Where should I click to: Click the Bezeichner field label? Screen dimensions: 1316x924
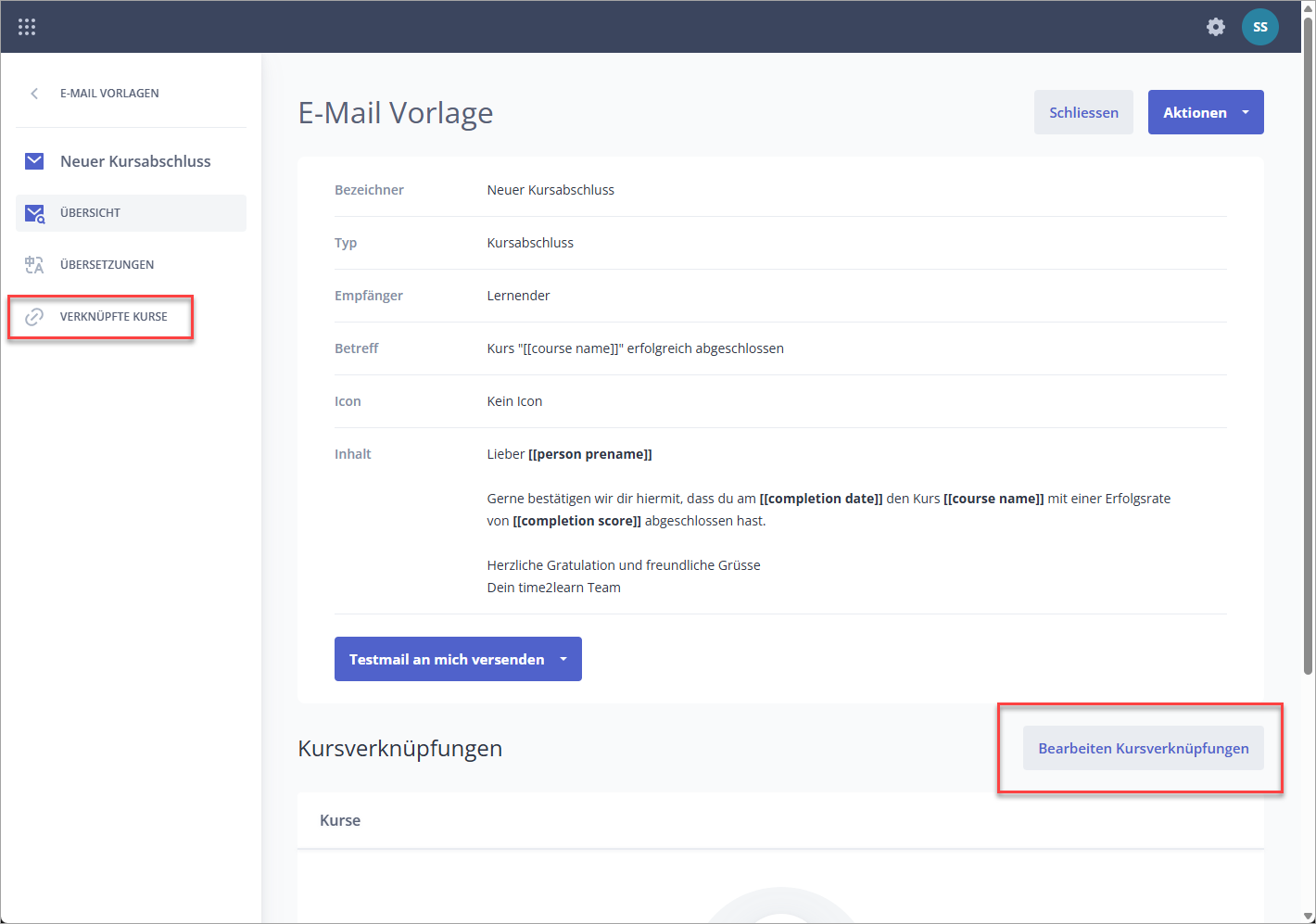click(369, 190)
